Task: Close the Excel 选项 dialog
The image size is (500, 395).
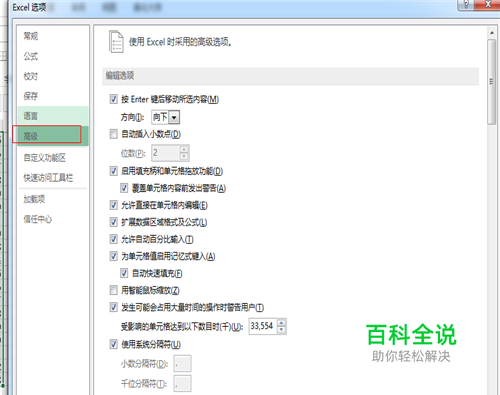Action: [x=487, y=5]
